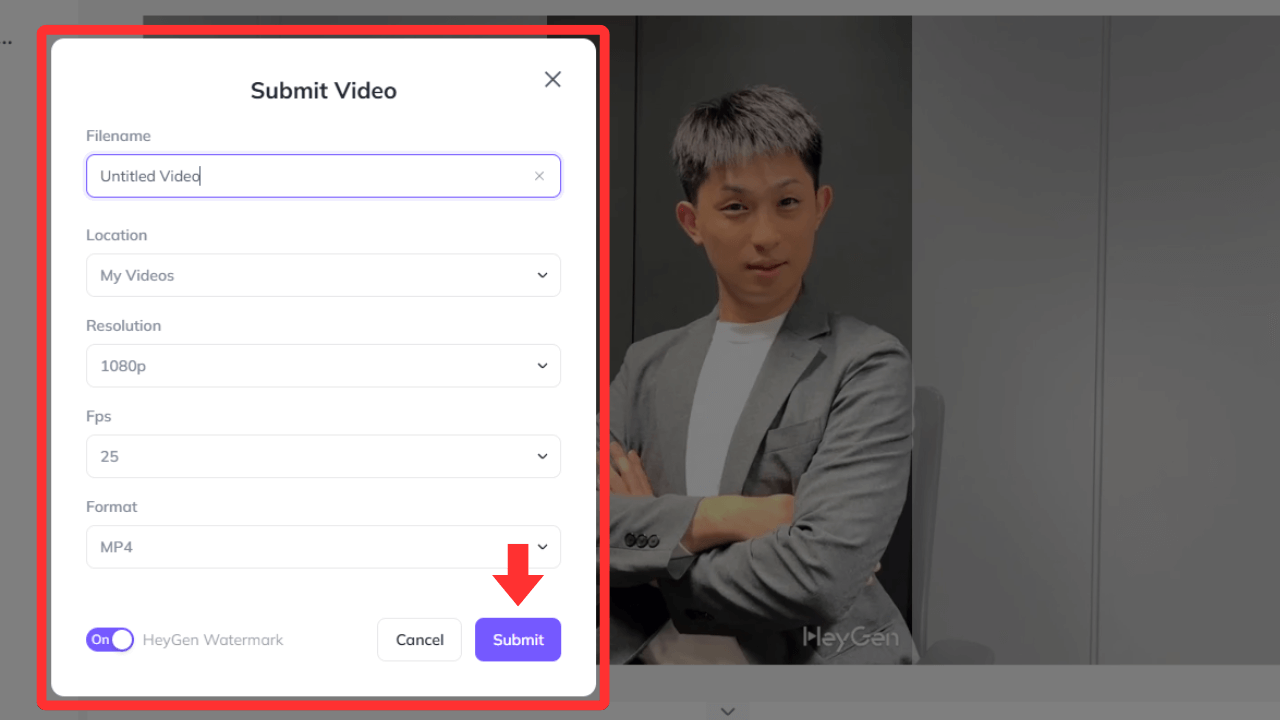1280x720 pixels.
Task: Edit the Filename input field
Action: [323, 176]
